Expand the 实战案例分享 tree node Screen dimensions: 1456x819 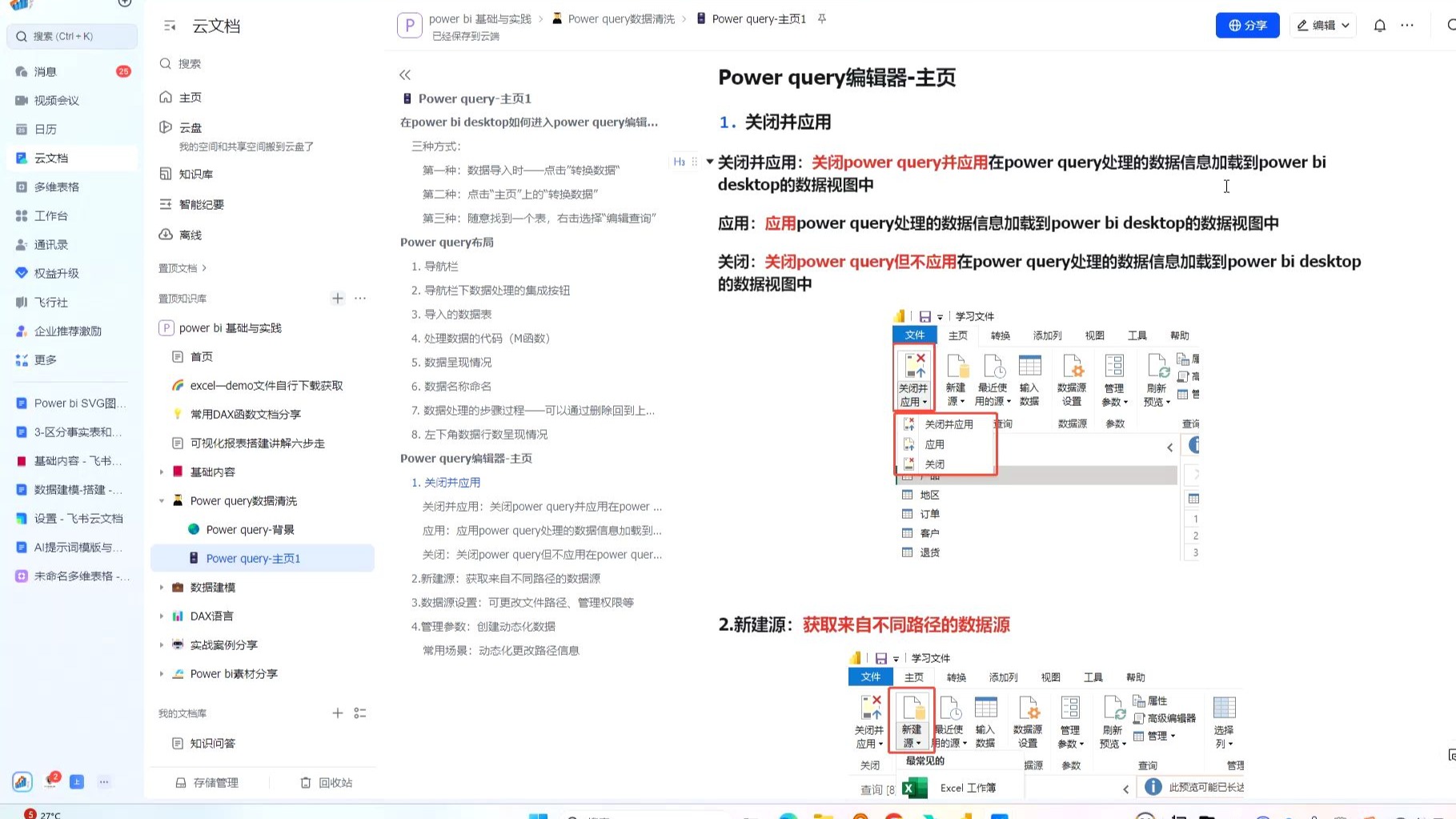coord(162,644)
